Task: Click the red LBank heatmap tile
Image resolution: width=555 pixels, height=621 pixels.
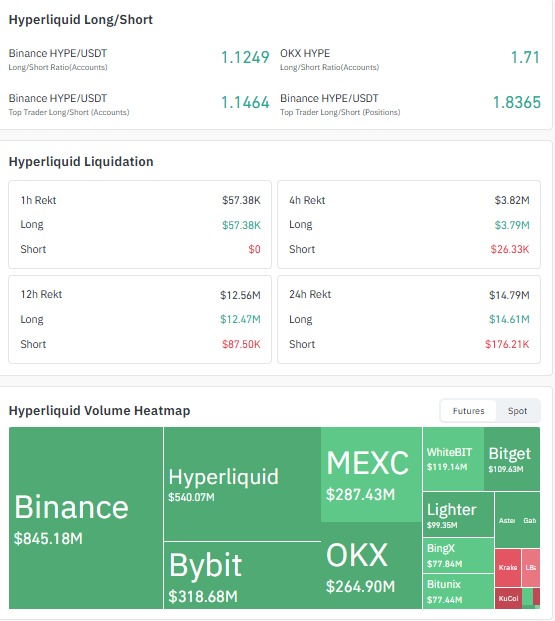Action: (x=531, y=568)
